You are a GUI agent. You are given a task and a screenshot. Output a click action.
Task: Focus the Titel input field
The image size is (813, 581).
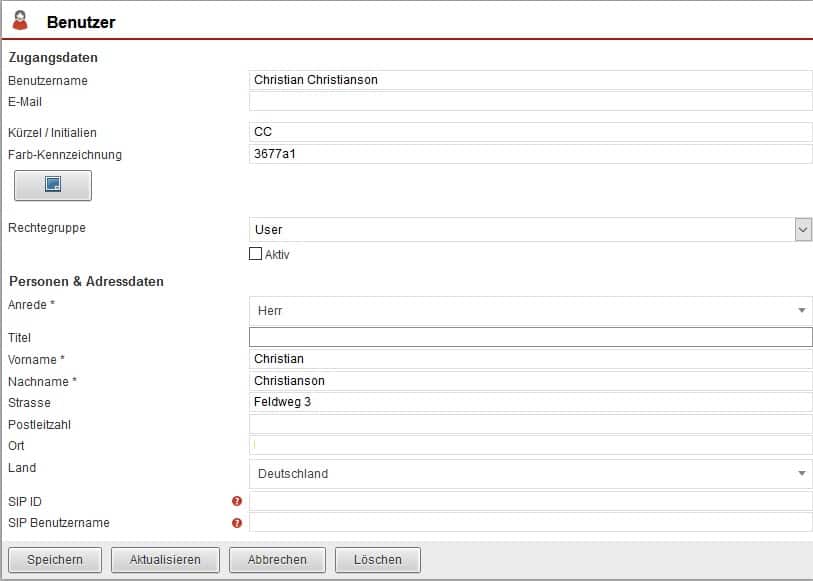[530, 337]
